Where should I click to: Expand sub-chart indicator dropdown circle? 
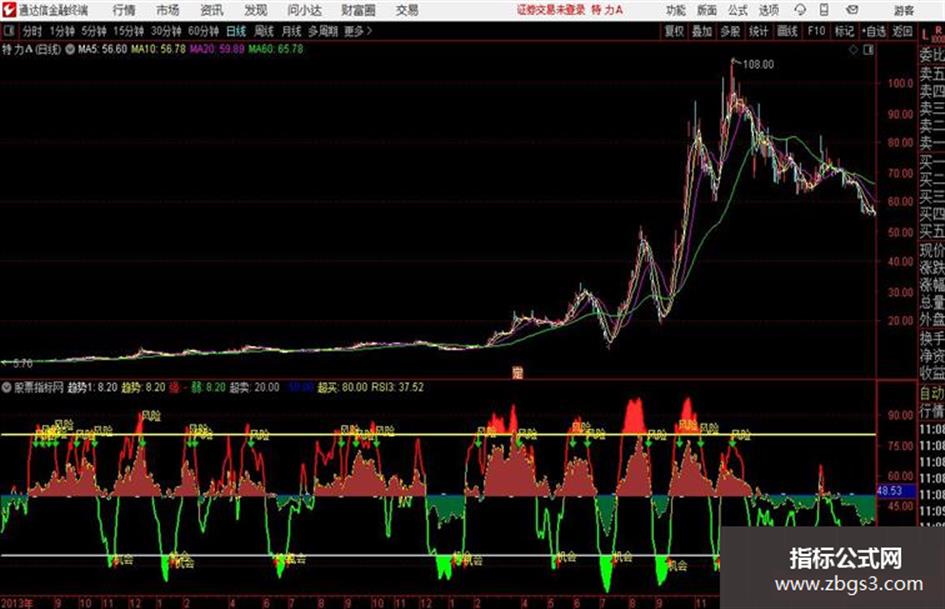[x=7, y=387]
